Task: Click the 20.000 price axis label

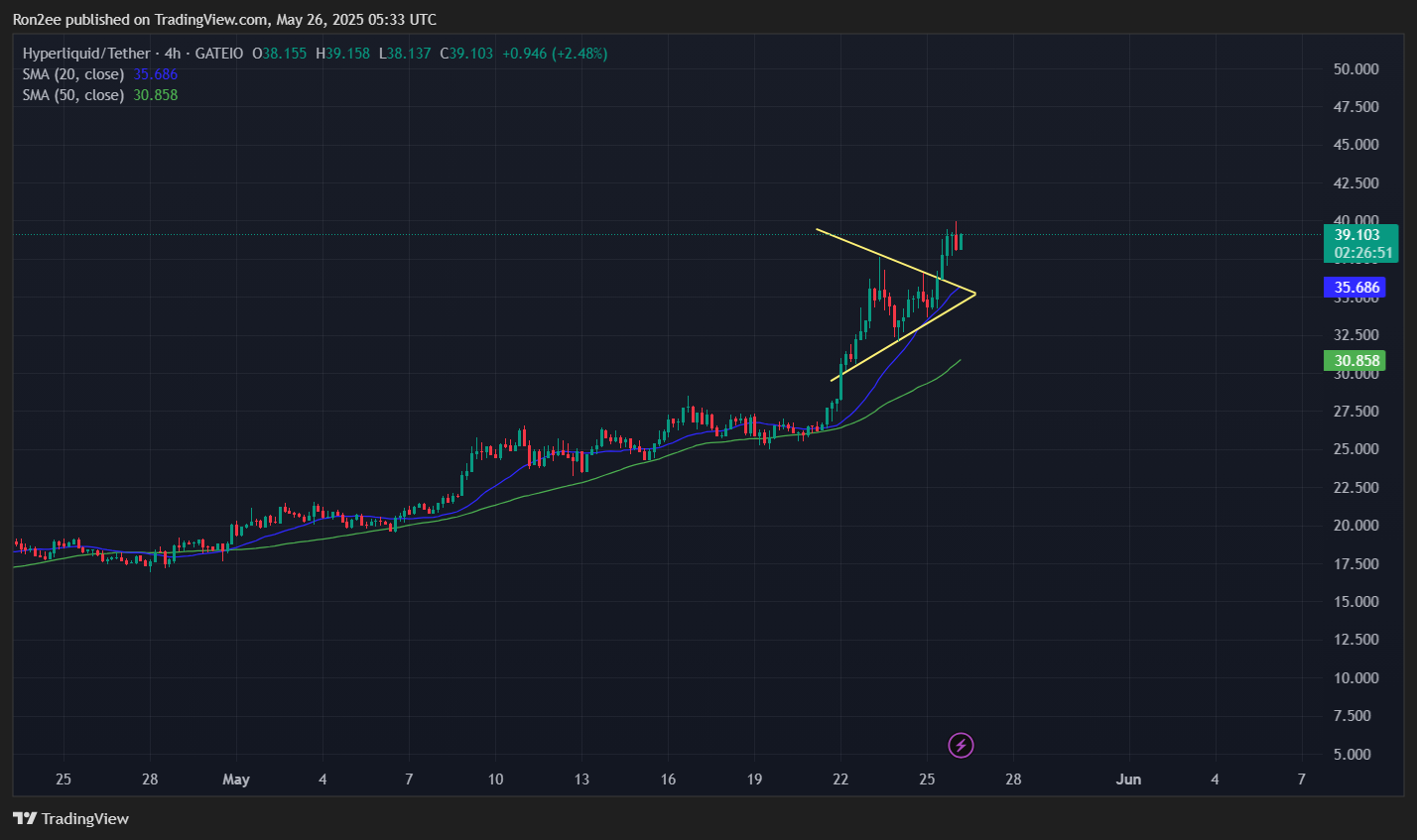Action: click(1357, 526)
